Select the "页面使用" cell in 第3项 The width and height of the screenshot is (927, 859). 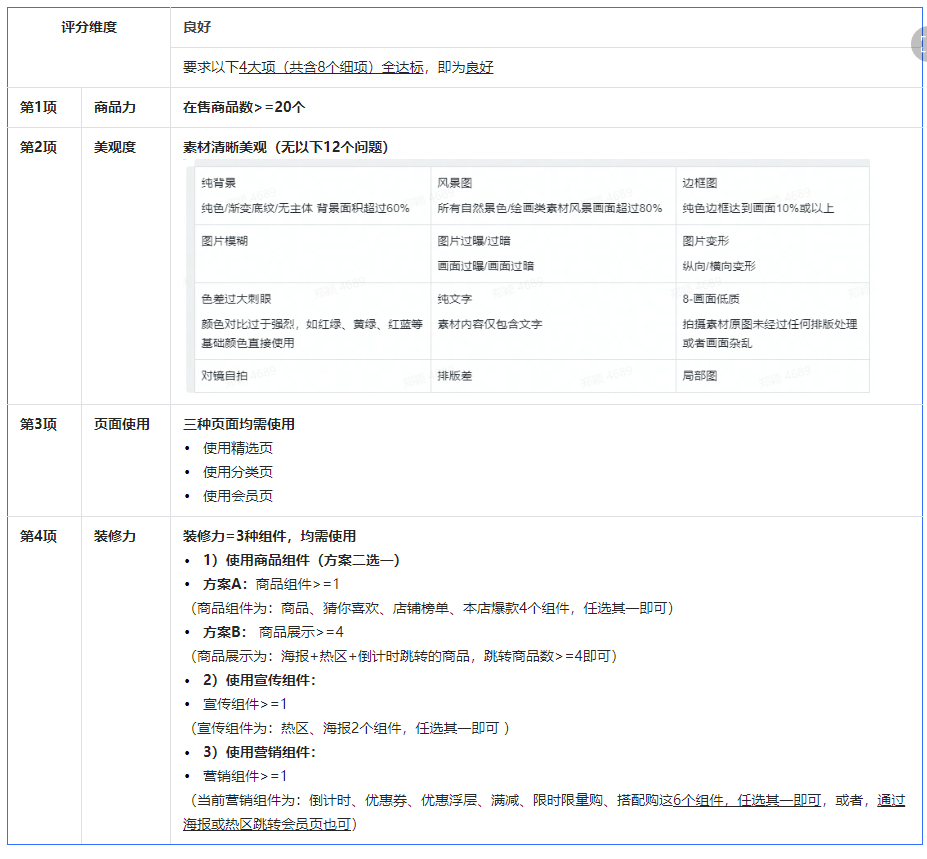[123, 424]
